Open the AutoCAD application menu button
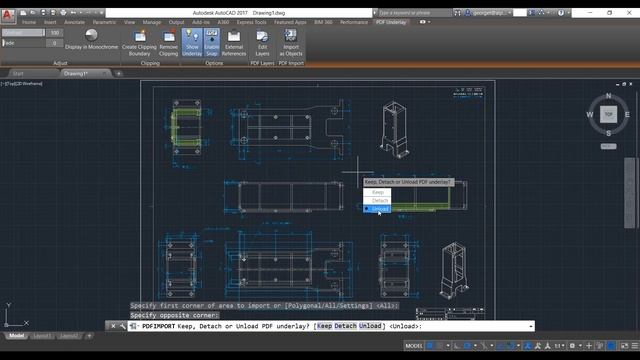The image size is (640, 360). click(7, 16)
